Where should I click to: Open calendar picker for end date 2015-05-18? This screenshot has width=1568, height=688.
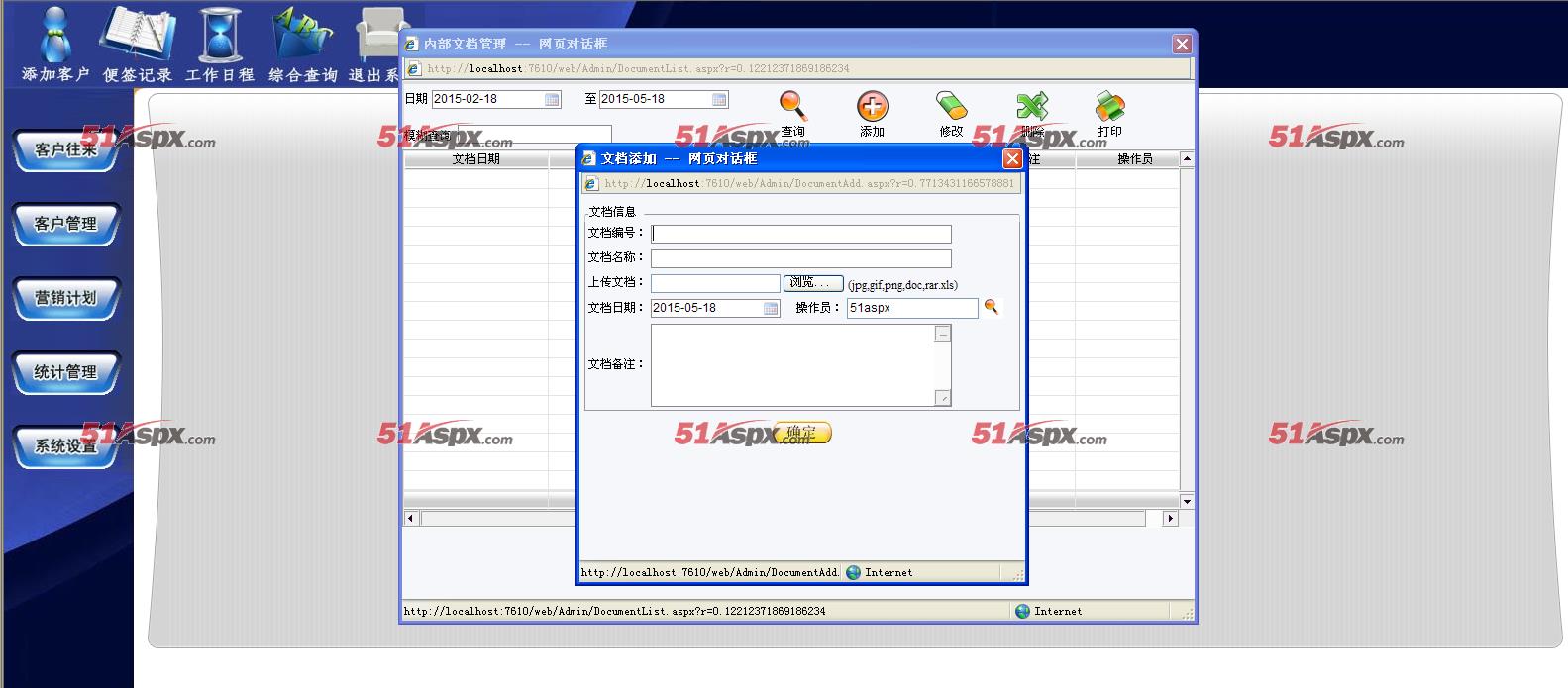coord(719,99)
